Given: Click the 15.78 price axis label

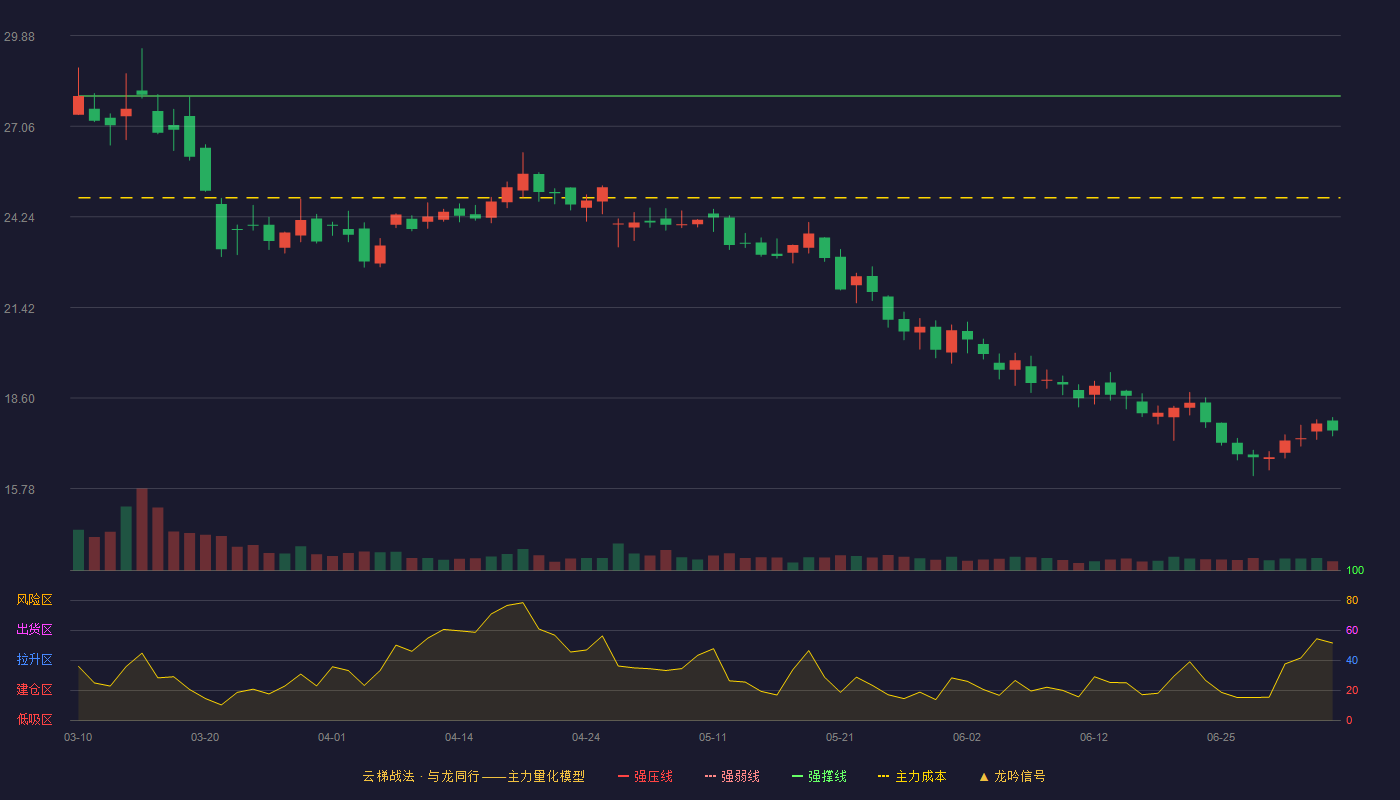Looking at the screenshot, I should 19,489.
